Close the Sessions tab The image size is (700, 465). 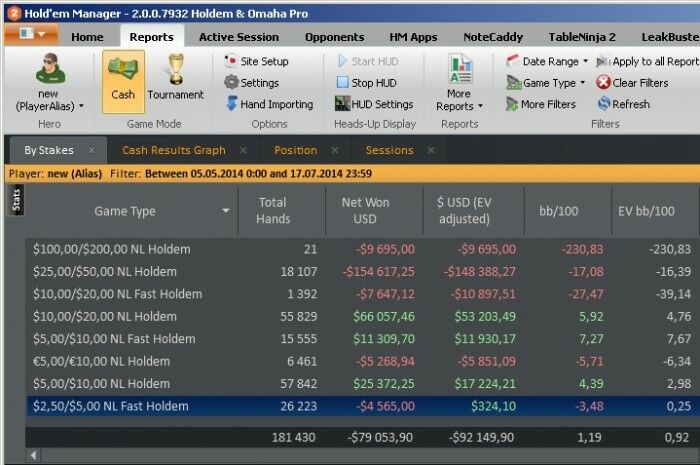click(x=431, y=150)
